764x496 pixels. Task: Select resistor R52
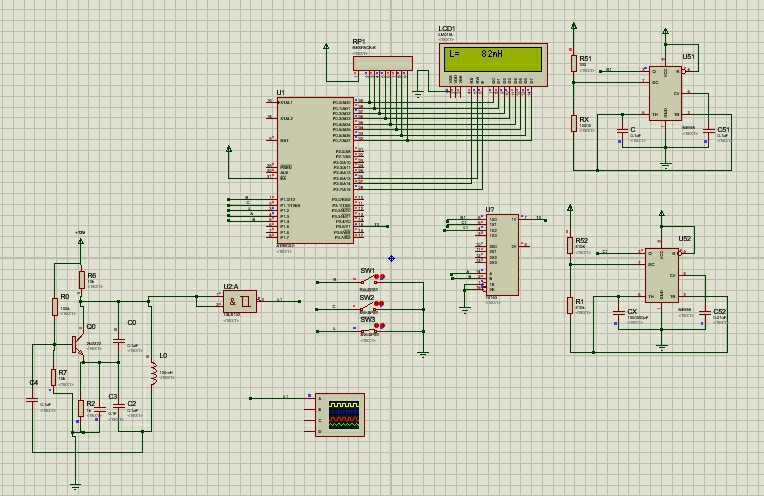tap(570, 245)
